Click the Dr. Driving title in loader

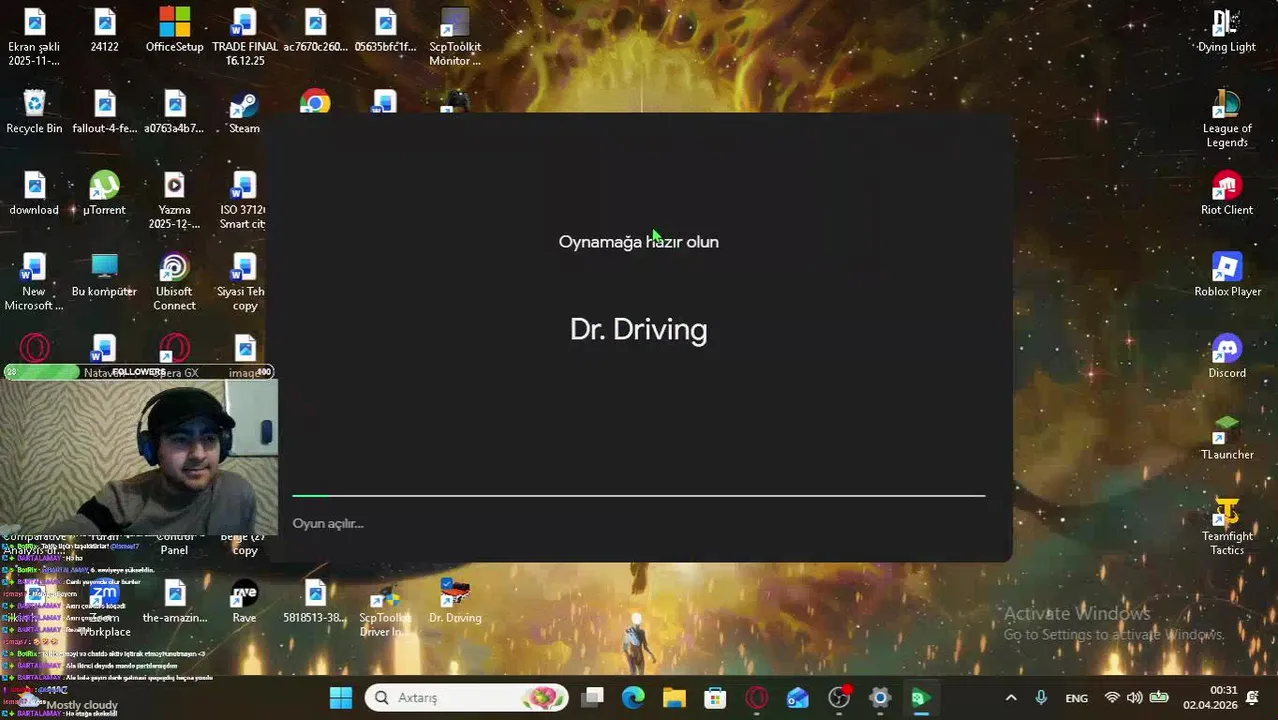tap(638, 330)
